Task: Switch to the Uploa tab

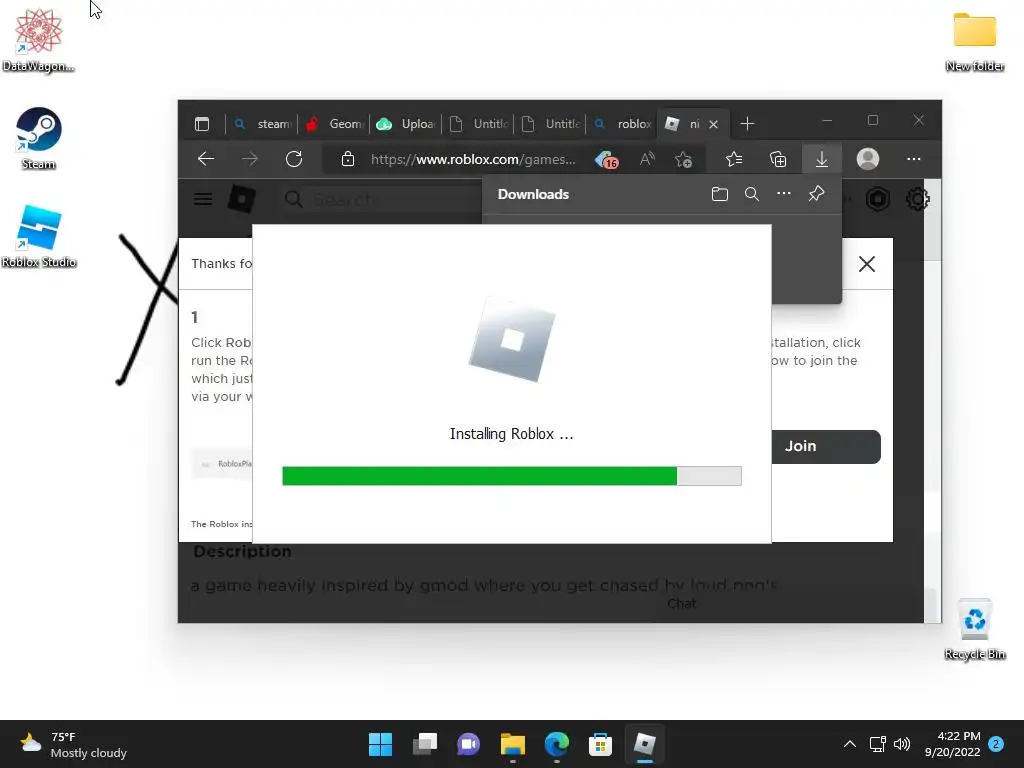Action: click(x=406, y=124)
